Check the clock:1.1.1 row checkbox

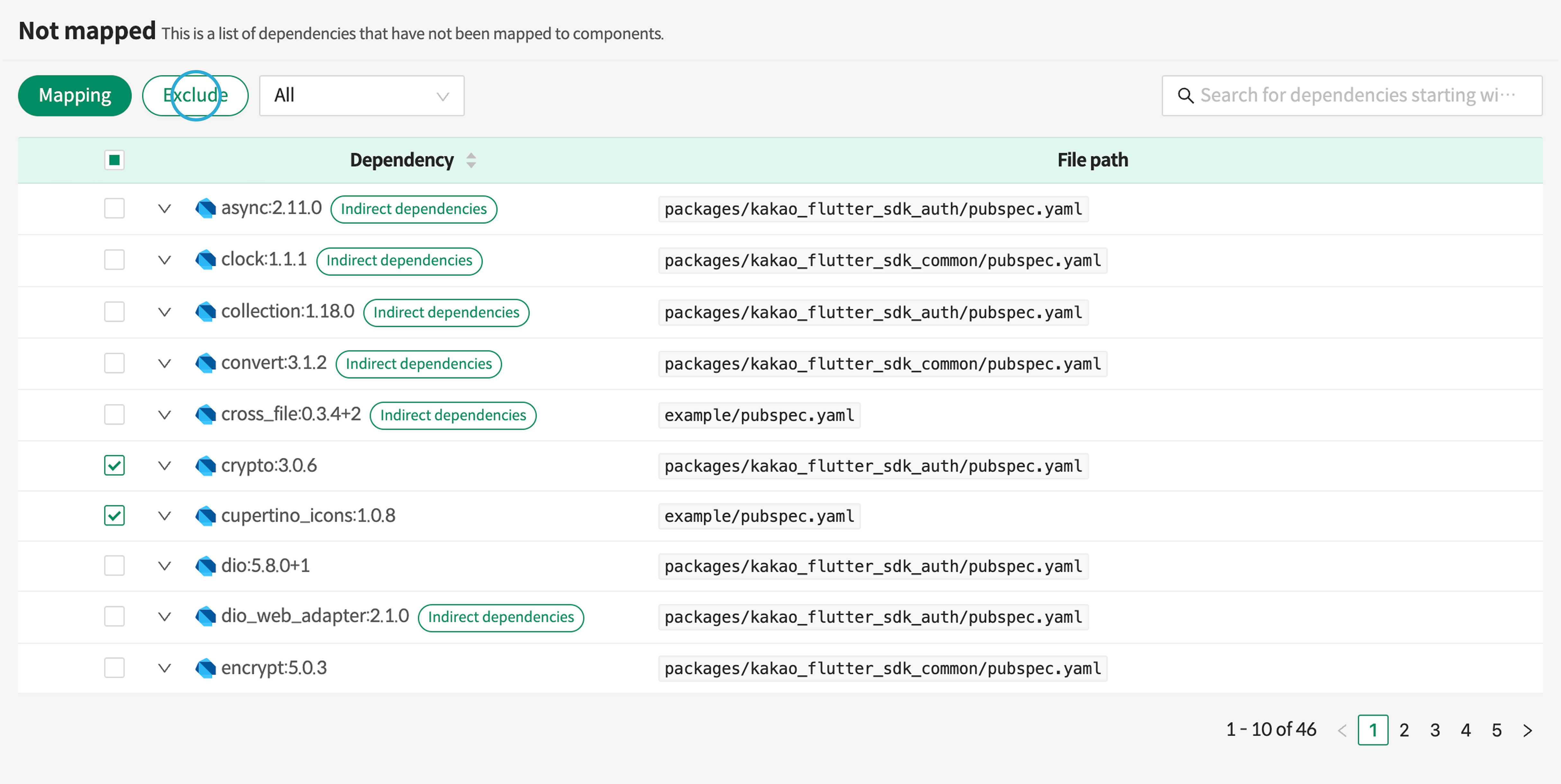[114, 260]
